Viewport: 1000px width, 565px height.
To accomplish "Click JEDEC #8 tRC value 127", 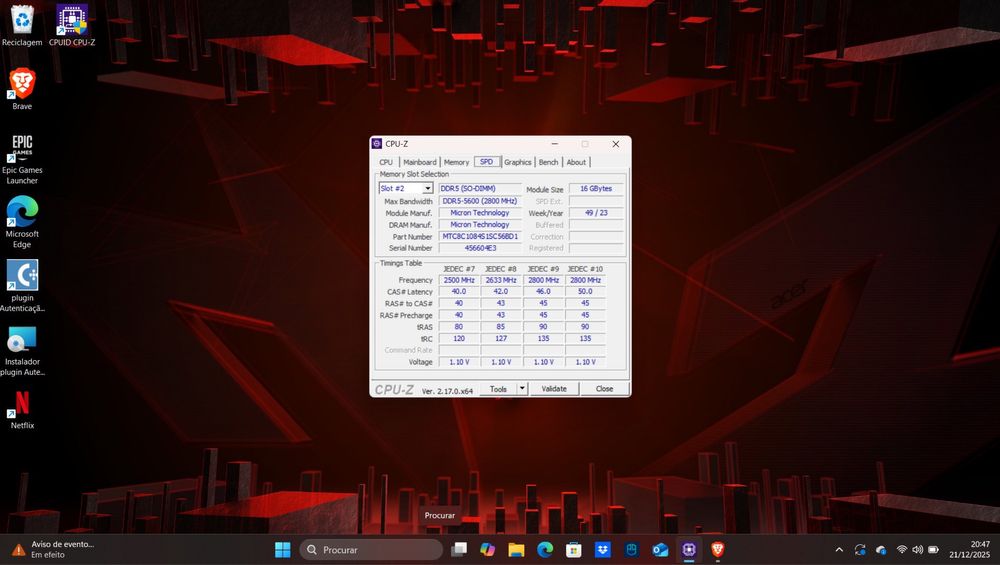I will click(501, 339).
